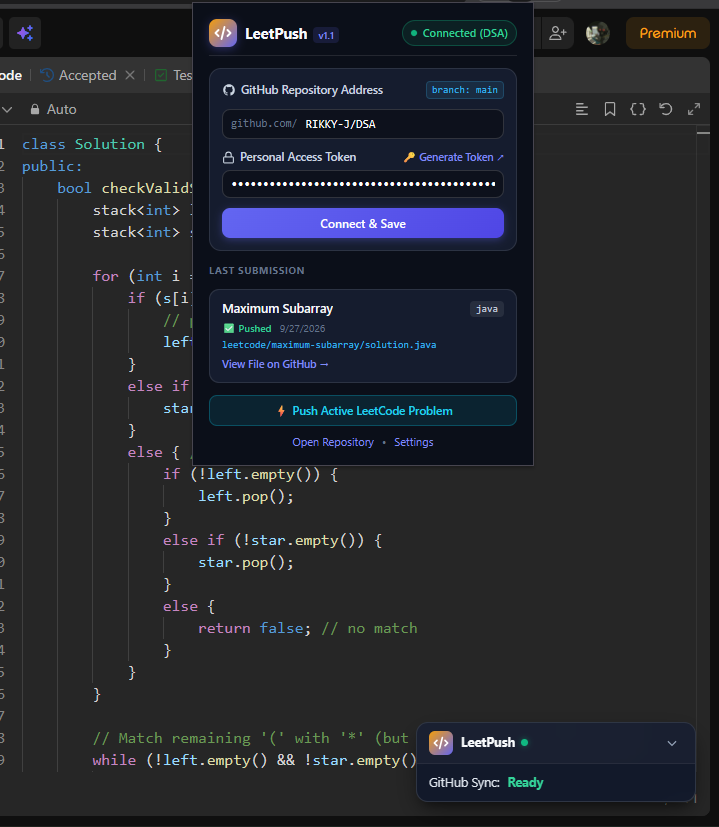
Task: Click the LAST SUBMISSION heading
Action: click(256, 271)
